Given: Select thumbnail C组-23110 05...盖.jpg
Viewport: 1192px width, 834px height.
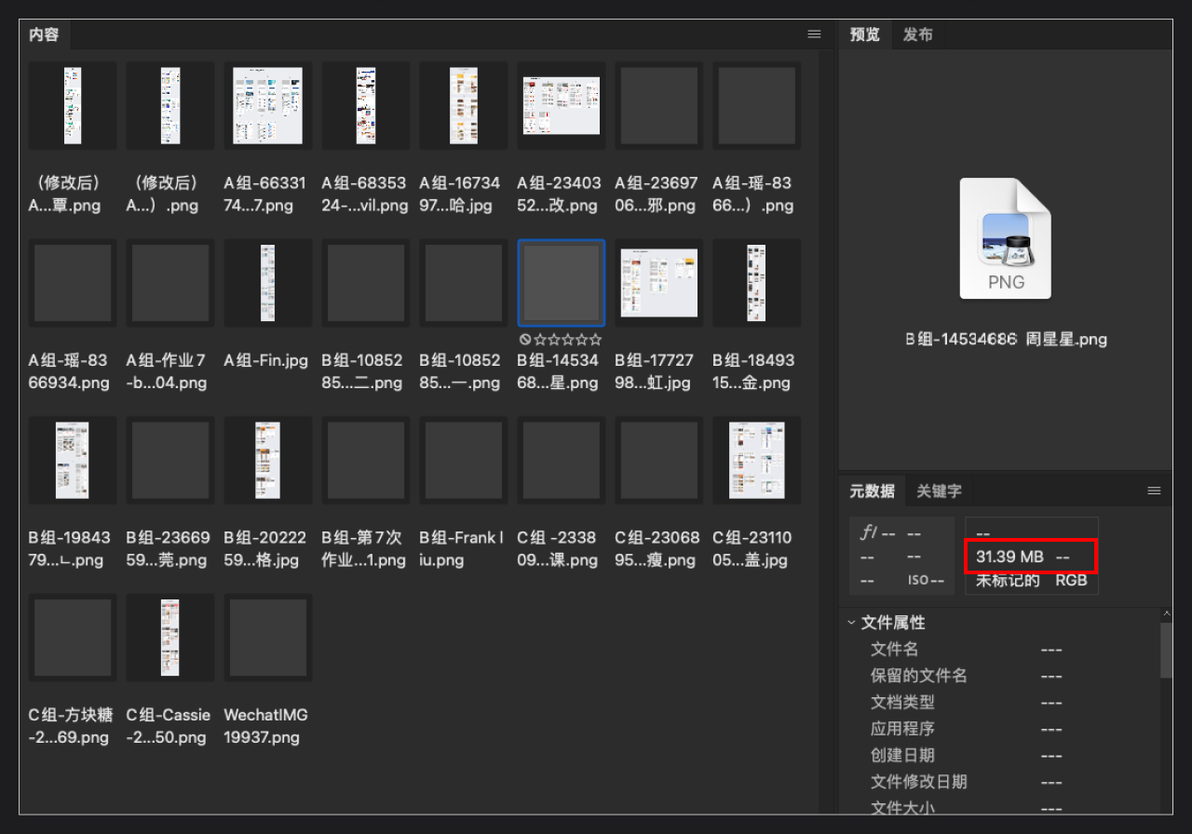Looking at the screenshot, I should (756, 460).
